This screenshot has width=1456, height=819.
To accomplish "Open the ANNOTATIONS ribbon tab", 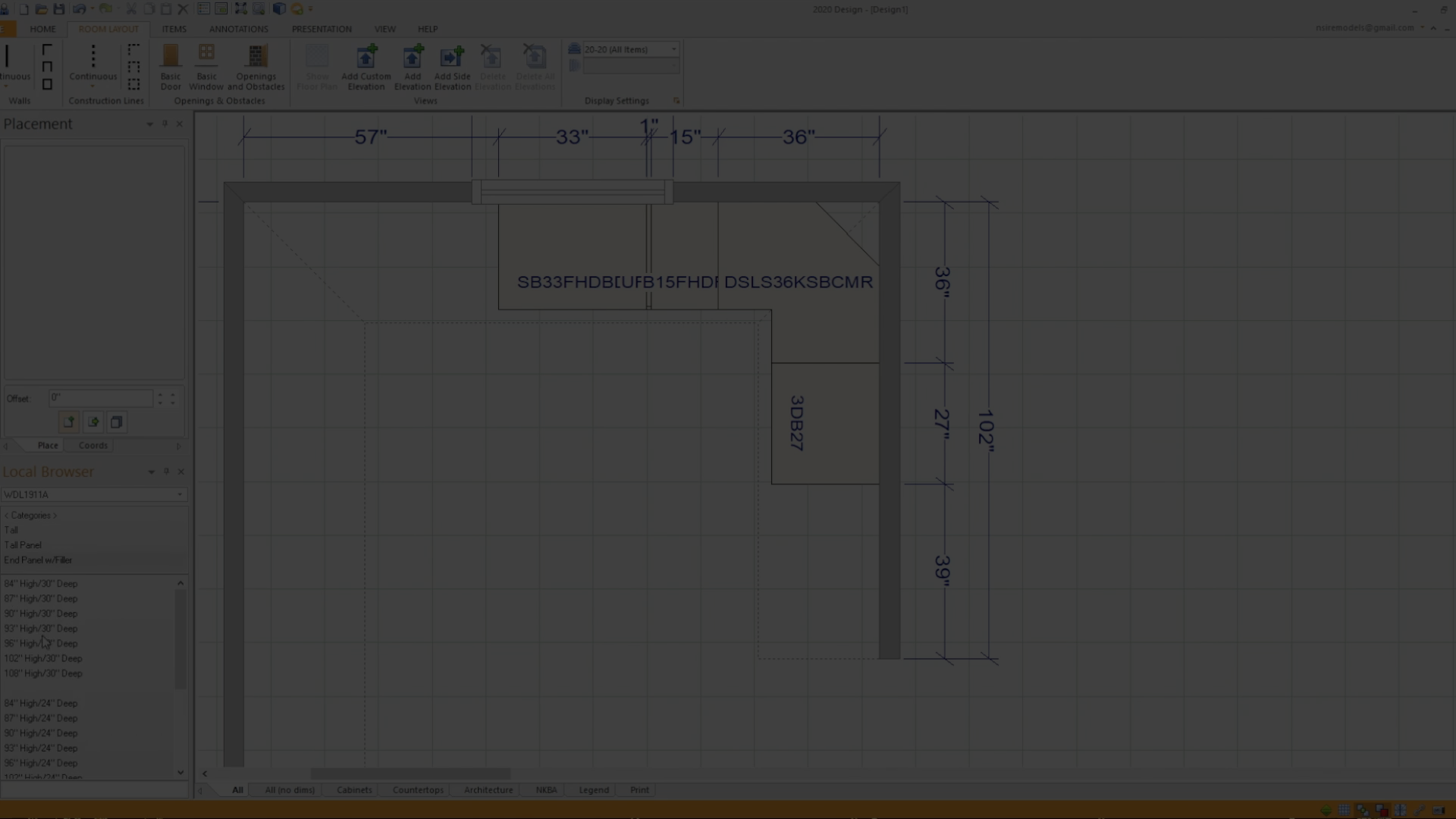I will click(238, 29).
